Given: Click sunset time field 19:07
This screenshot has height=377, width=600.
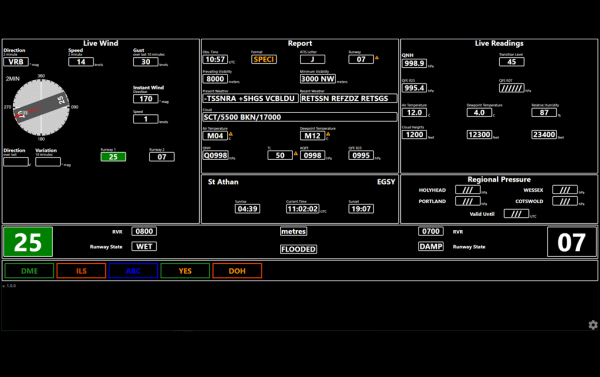Looking at the screenshot, I should coord(361,209).
